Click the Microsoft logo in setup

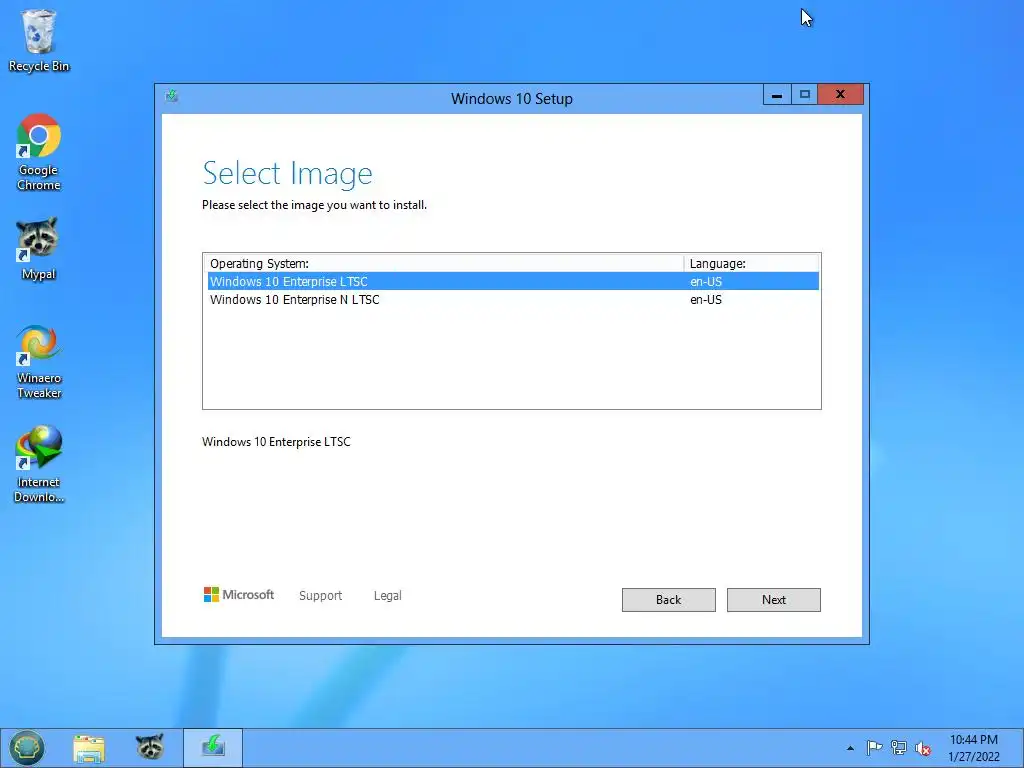point(239,594)
